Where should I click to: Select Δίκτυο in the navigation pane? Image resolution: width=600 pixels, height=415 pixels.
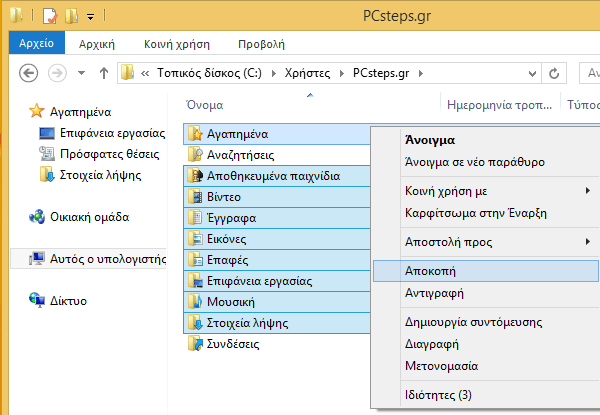58,301
